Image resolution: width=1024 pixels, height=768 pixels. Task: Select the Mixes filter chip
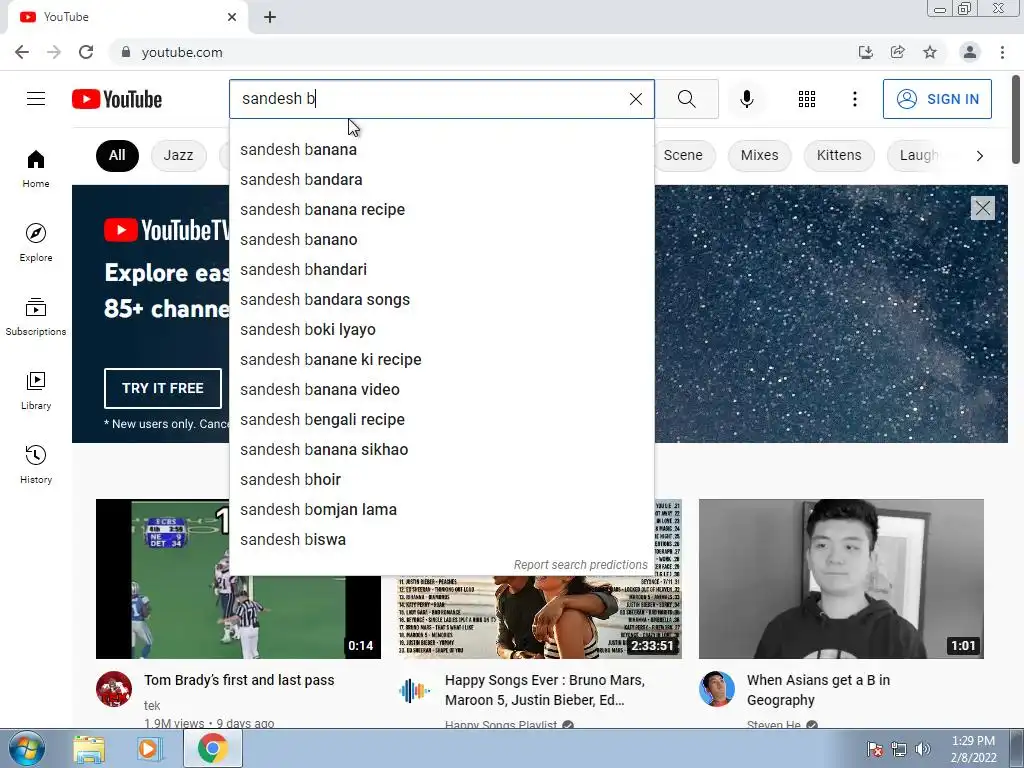[760, 155]
